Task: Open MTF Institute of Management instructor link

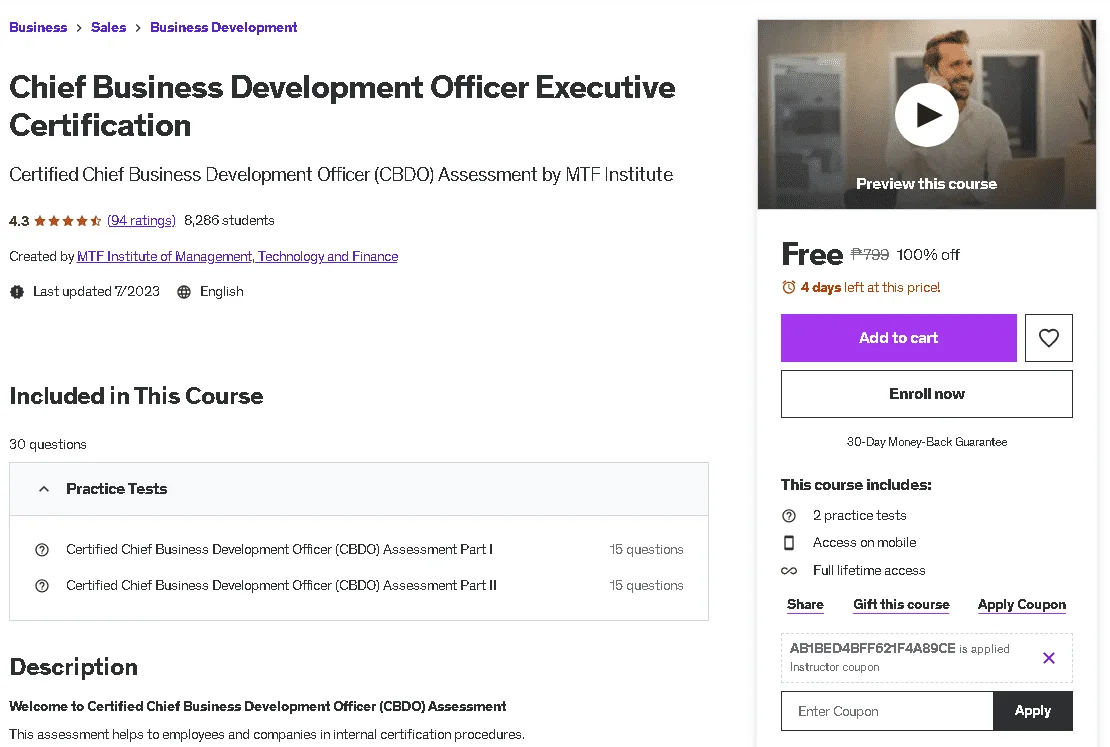Action: pos(237,256)
